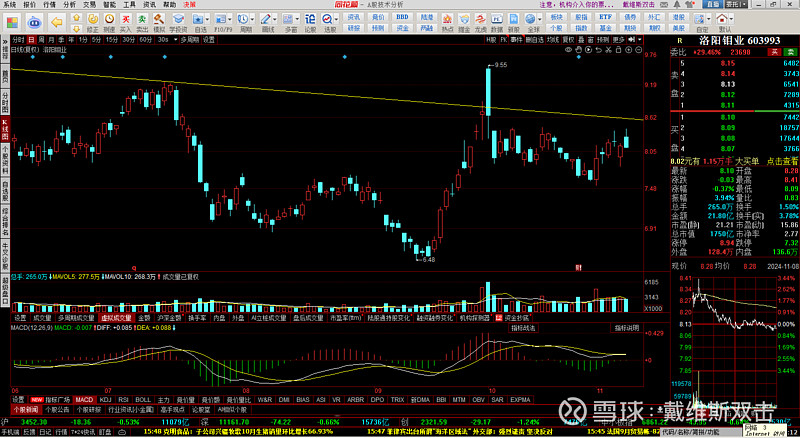Open the 行情 menu
The image size is (800, 438).
click(49, 5)
